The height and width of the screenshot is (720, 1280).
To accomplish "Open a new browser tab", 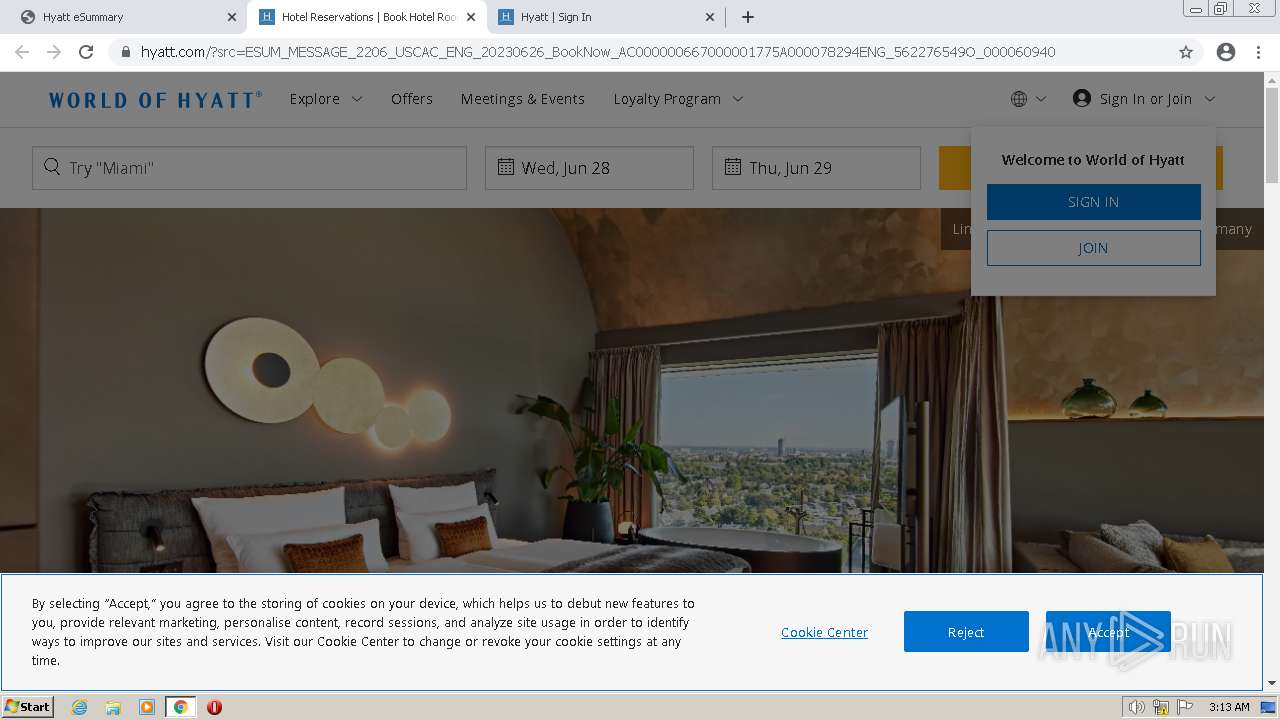I will click(748, 17).
